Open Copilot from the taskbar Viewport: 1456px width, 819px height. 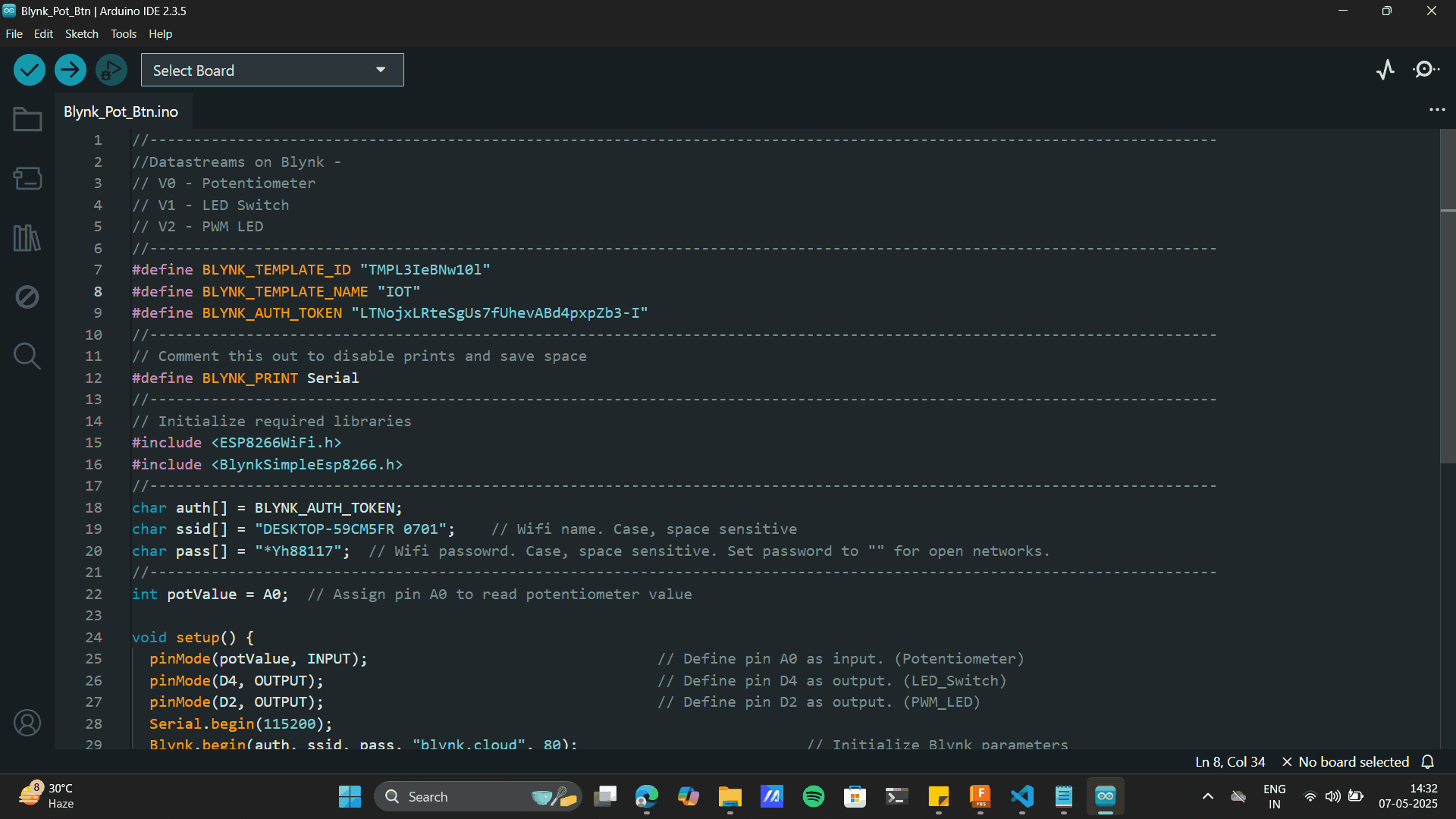(x=689, y=796)
